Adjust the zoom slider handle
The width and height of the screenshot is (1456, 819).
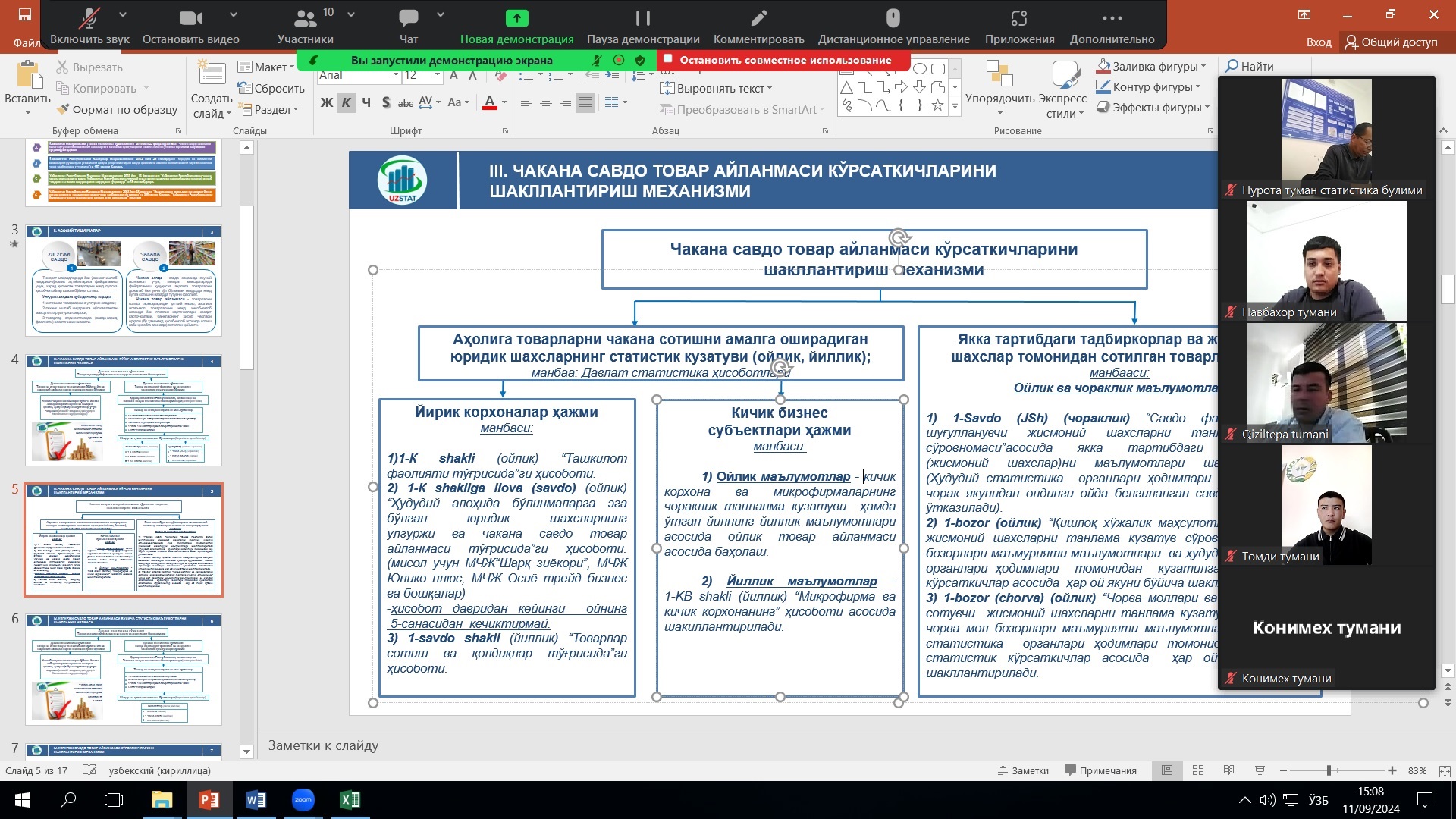(x=1329, y=770)
